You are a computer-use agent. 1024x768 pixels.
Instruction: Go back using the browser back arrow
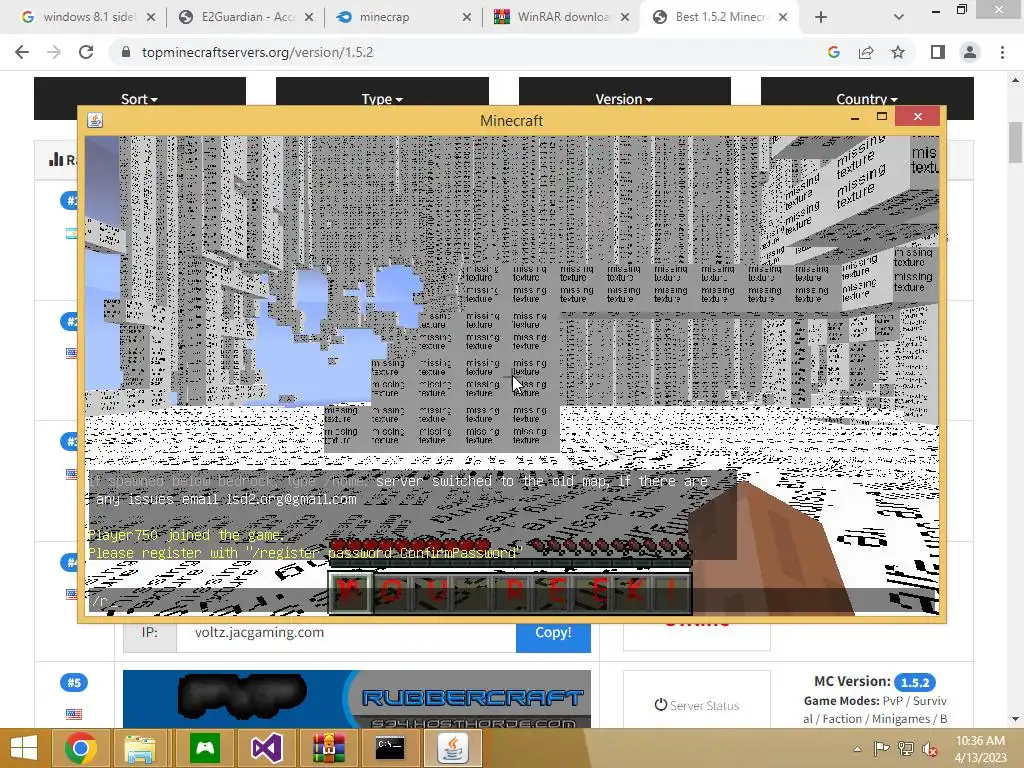[22, 52]
